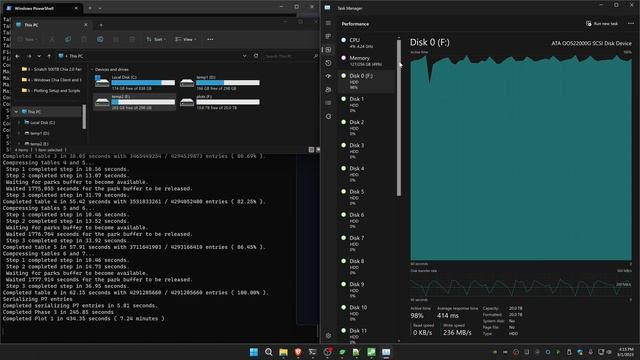This screenshot has width=640, height=360.
Task: Add a new File Explorer tab
Action: (x=101, y=25)
